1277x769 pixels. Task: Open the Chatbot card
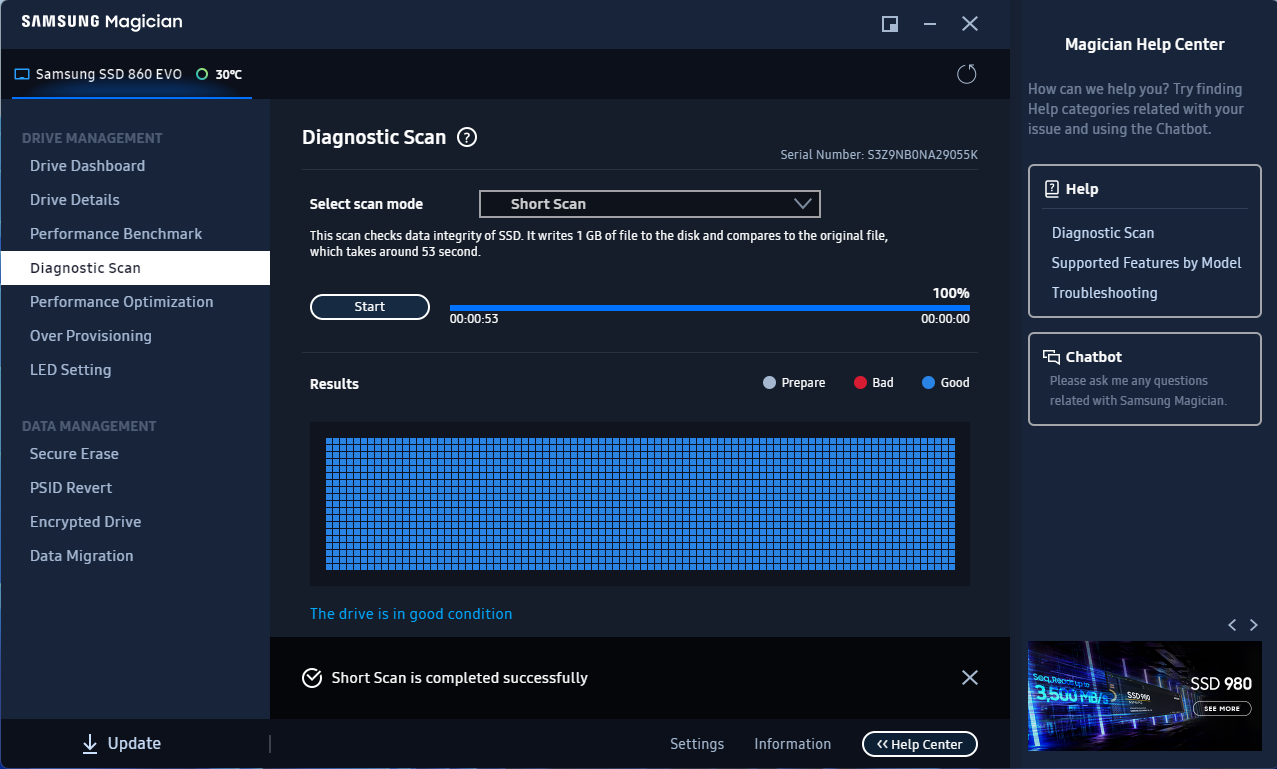tap(1145, 379)
